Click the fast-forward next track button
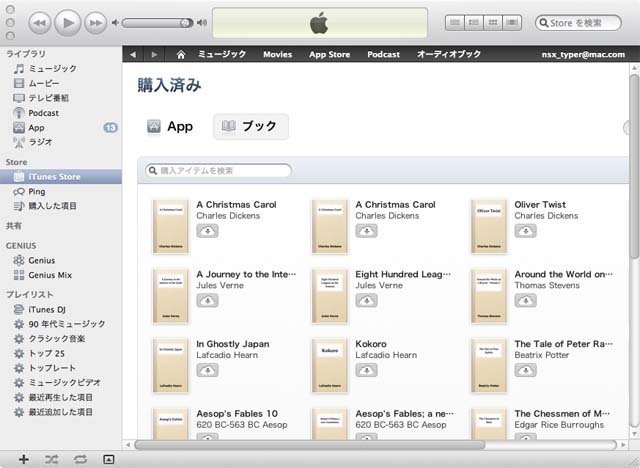This screenshot has height=468, width=640. [96, 23]
